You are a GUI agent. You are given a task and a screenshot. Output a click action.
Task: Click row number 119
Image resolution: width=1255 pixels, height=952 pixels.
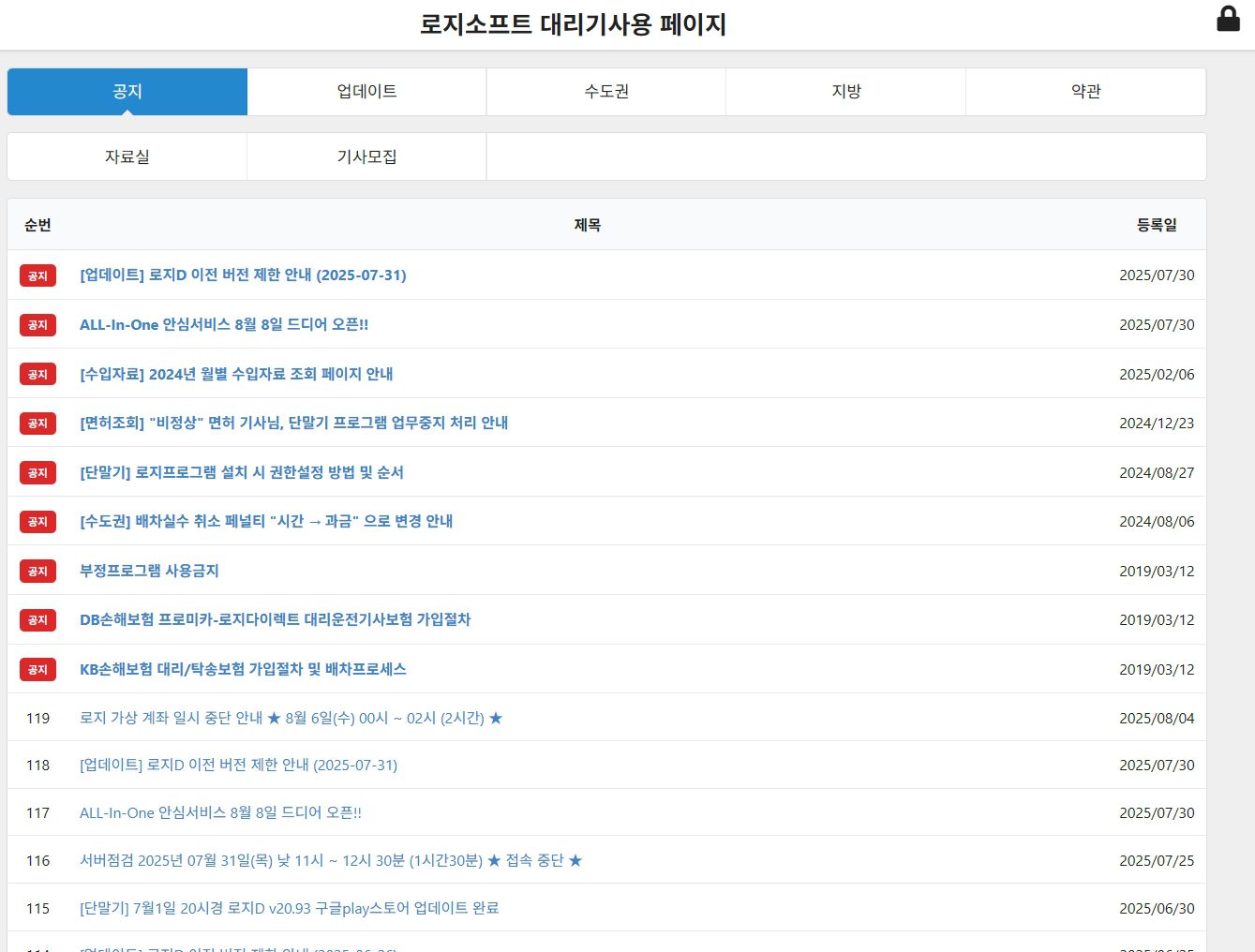(x=37, y=718)
